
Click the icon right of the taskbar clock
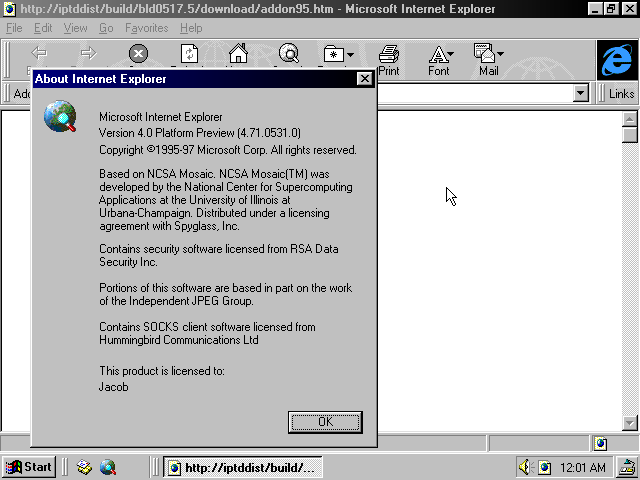click(627, 468)
